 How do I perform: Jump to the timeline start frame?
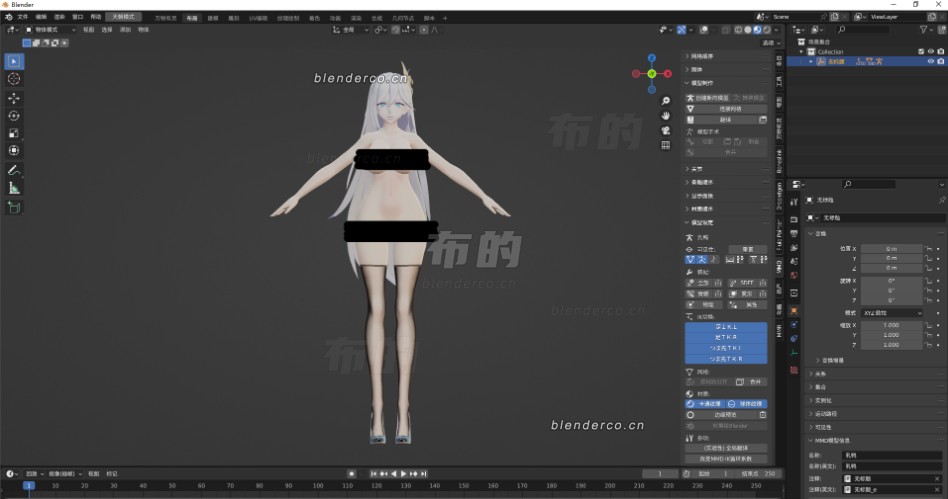(x=374, y=474)
